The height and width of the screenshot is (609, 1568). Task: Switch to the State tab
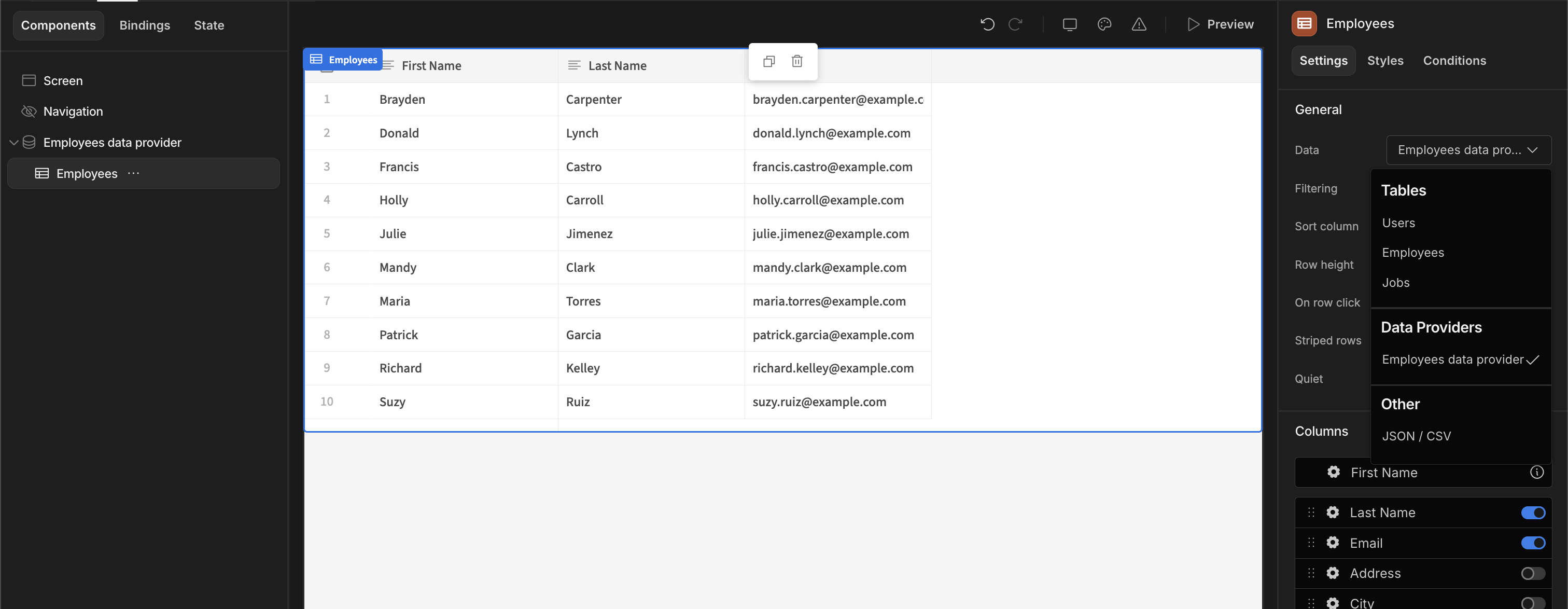pos(209,25)
